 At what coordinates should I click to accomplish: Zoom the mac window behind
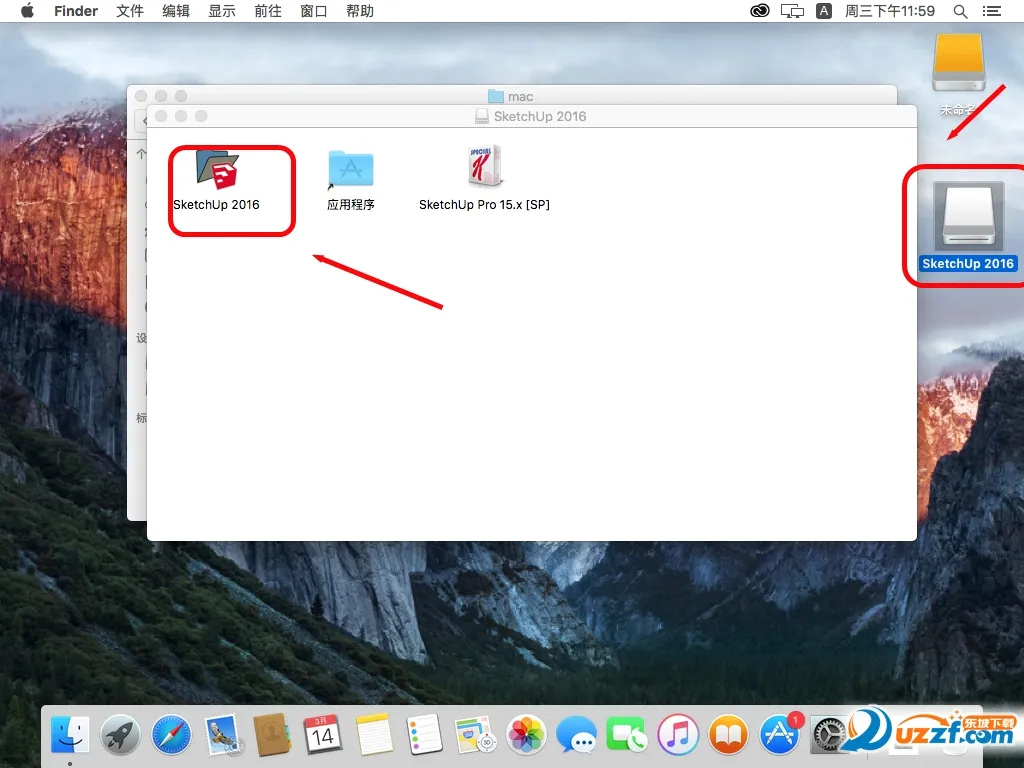tap(181, 96)
